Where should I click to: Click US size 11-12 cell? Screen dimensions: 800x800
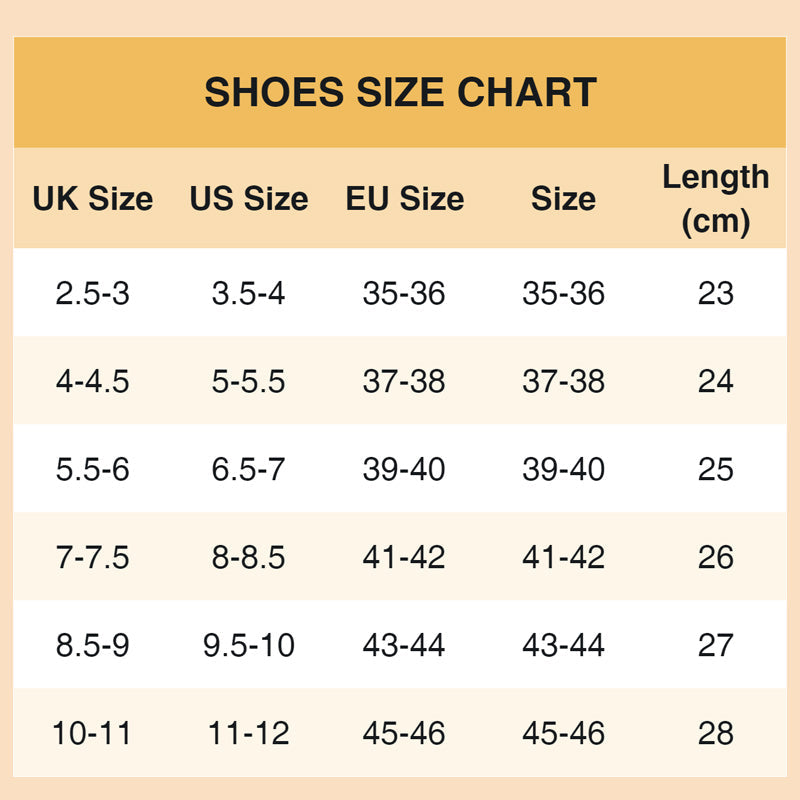point(248,734)
